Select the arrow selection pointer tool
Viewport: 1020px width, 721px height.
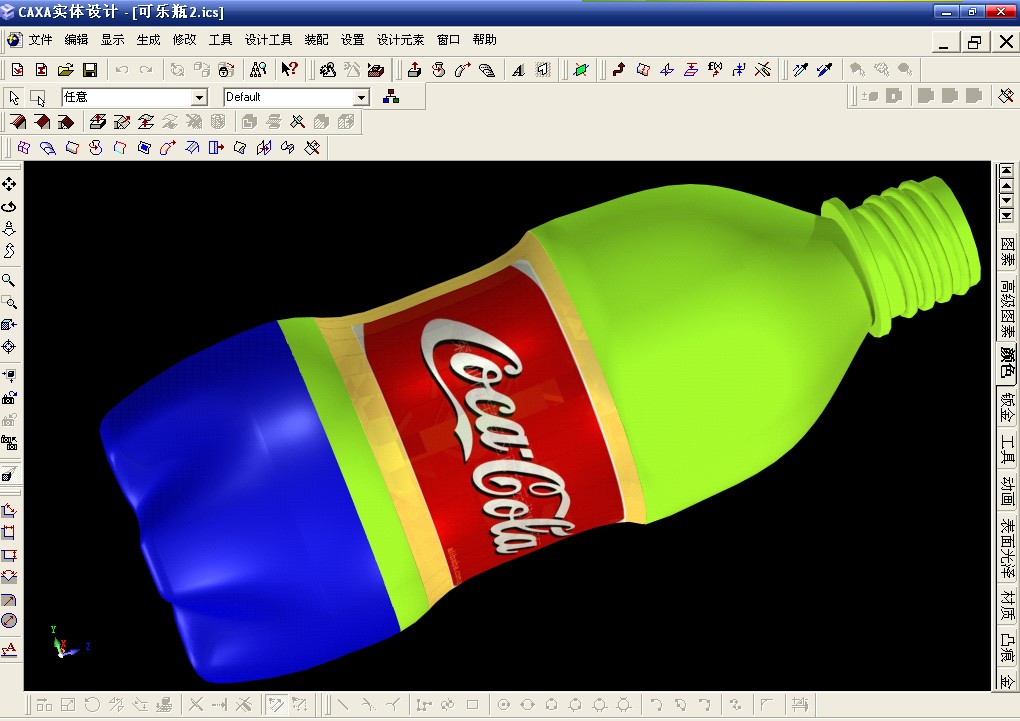(x=14, y=98)
